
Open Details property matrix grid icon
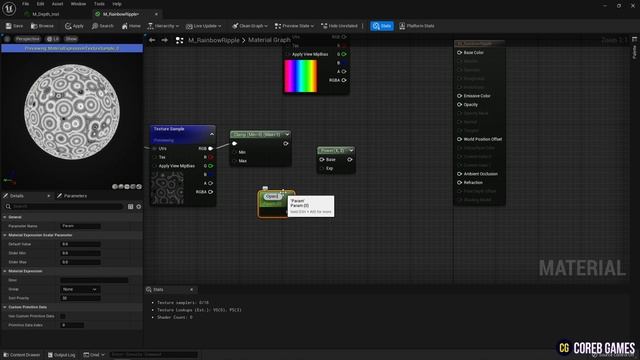[x=131, y=207]
